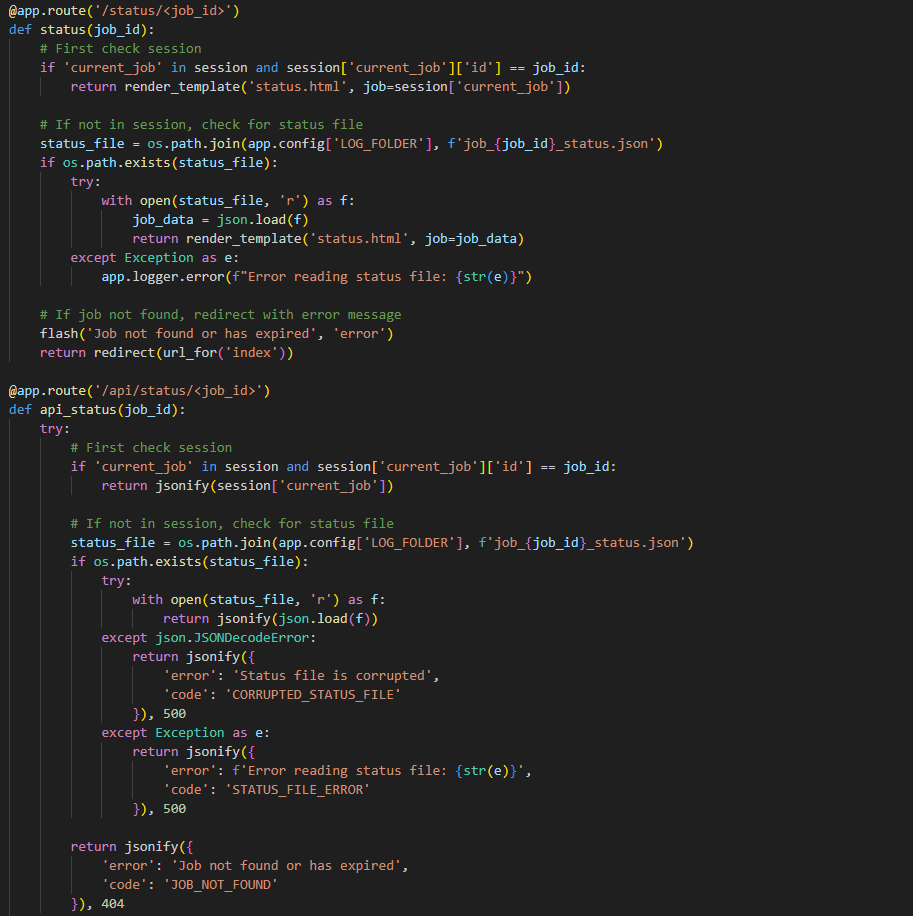Click 'def status(job_id):' function definition
This screenshot has width=913, height=916.
[82, 30]
